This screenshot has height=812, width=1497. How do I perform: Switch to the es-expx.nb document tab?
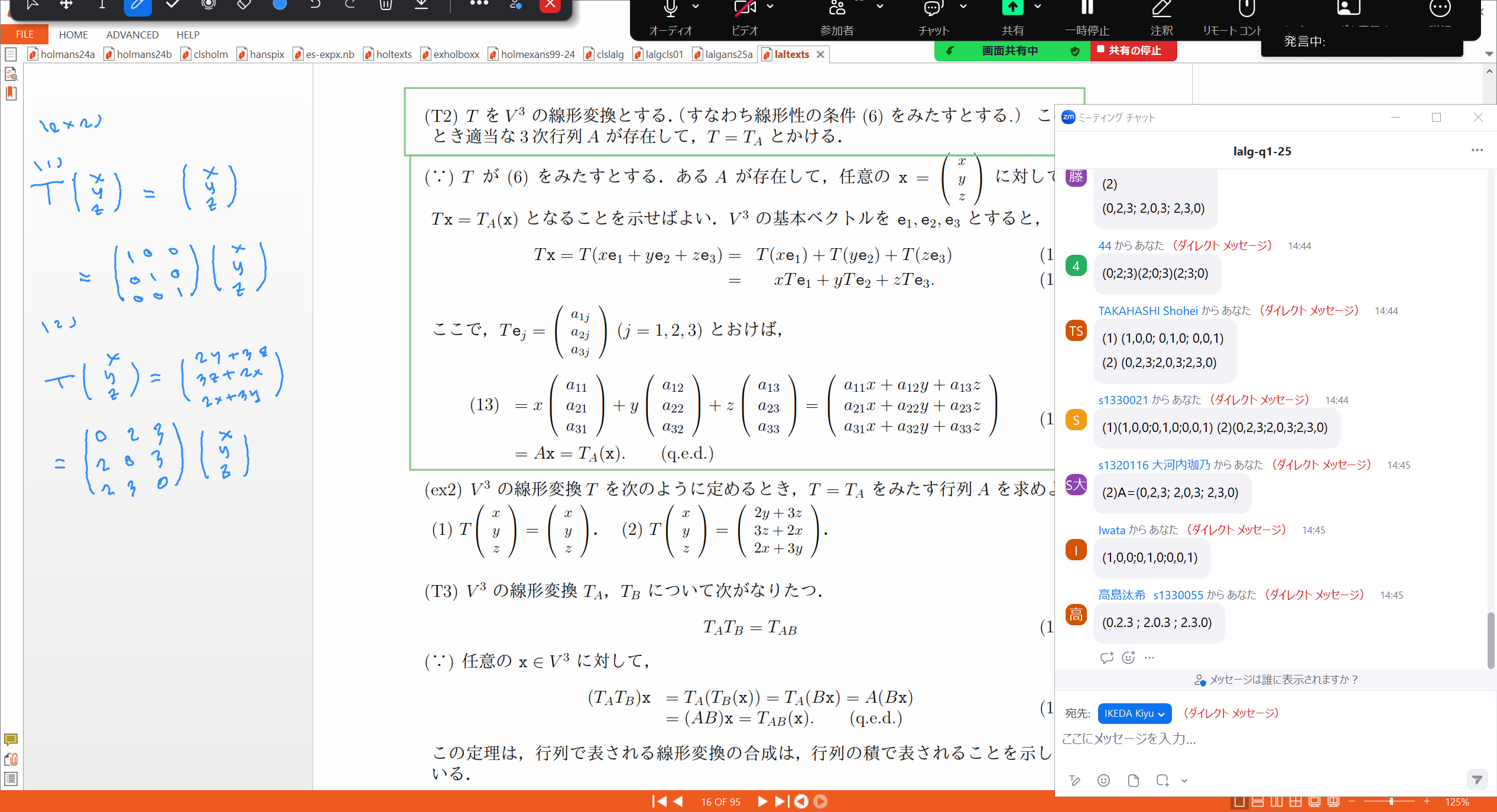[x=324, y=54]
